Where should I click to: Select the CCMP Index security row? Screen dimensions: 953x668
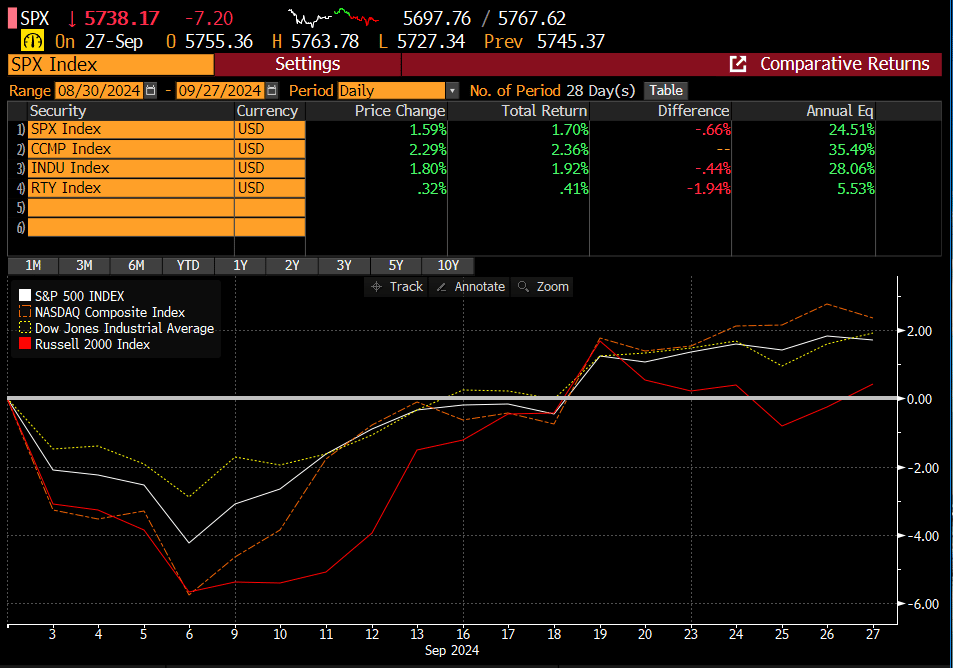pos(131,149)
